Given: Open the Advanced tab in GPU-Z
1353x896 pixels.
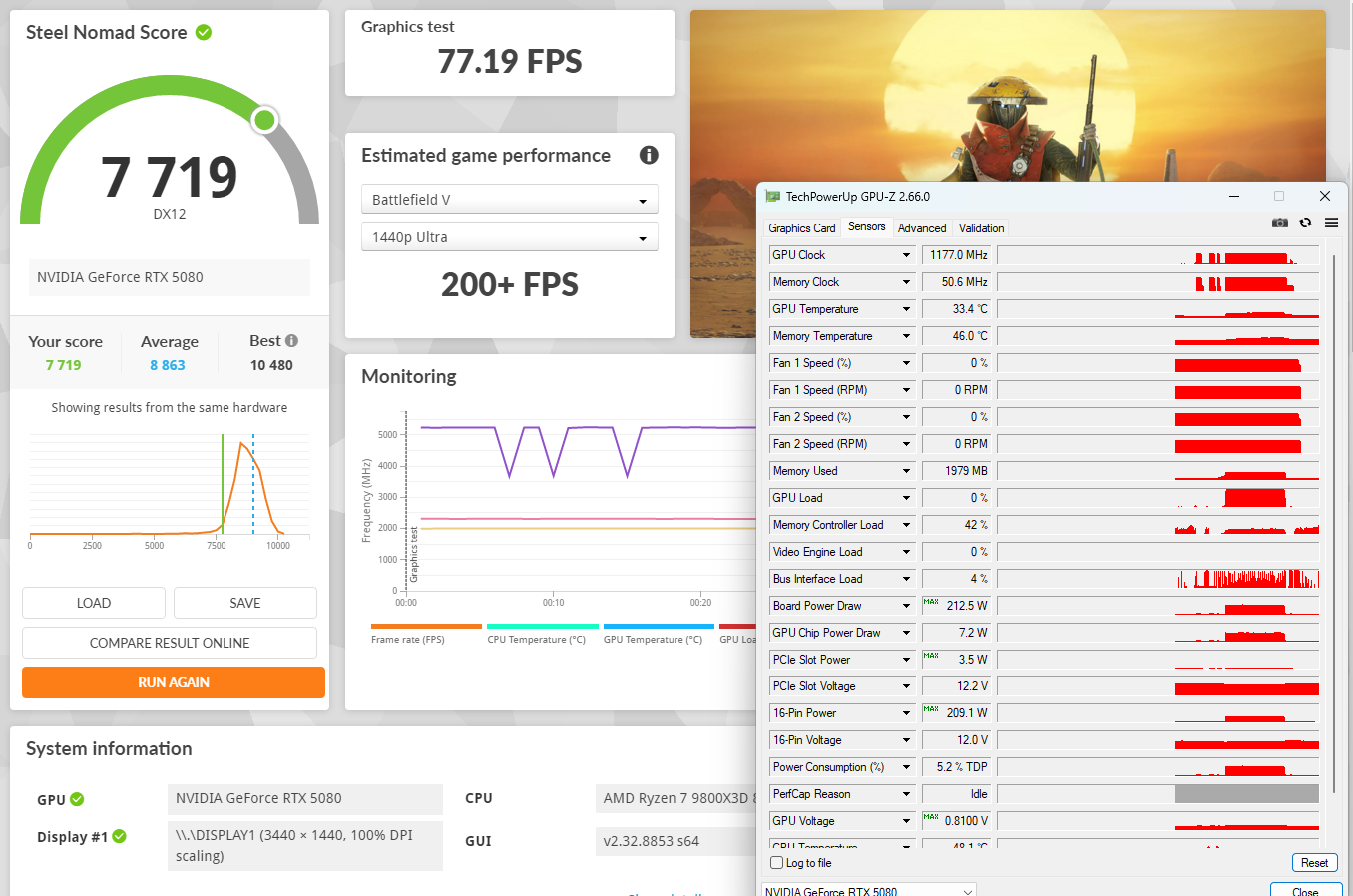Looking at the screenshot, I should click(922, 228).
